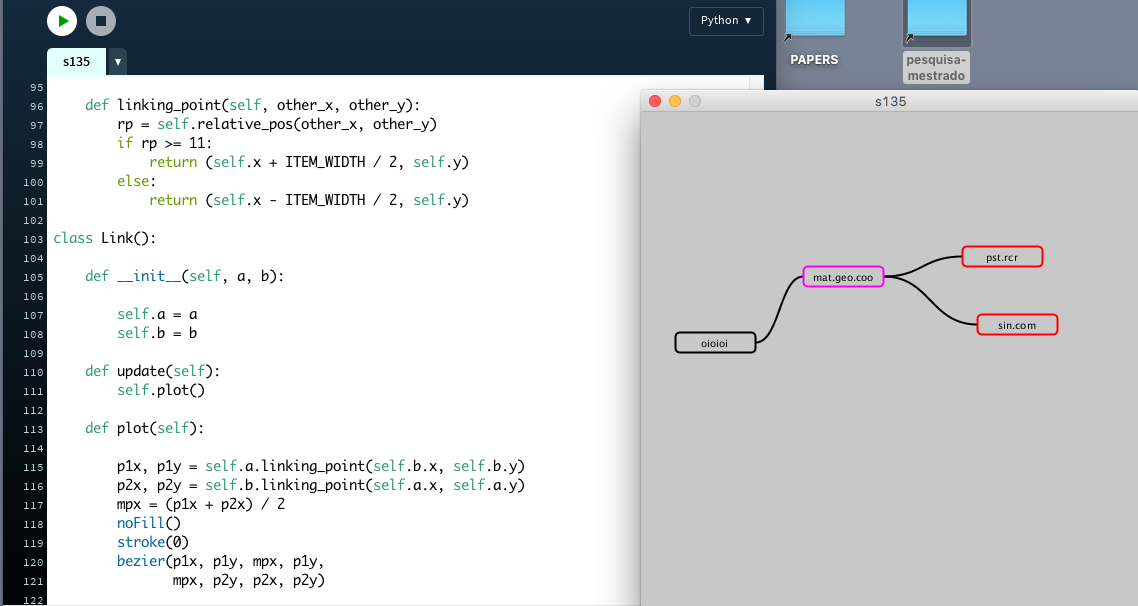Place cursor on the stroke(0) line
The height and width of the screenshot is (606, 1138).
click(151, 542)
